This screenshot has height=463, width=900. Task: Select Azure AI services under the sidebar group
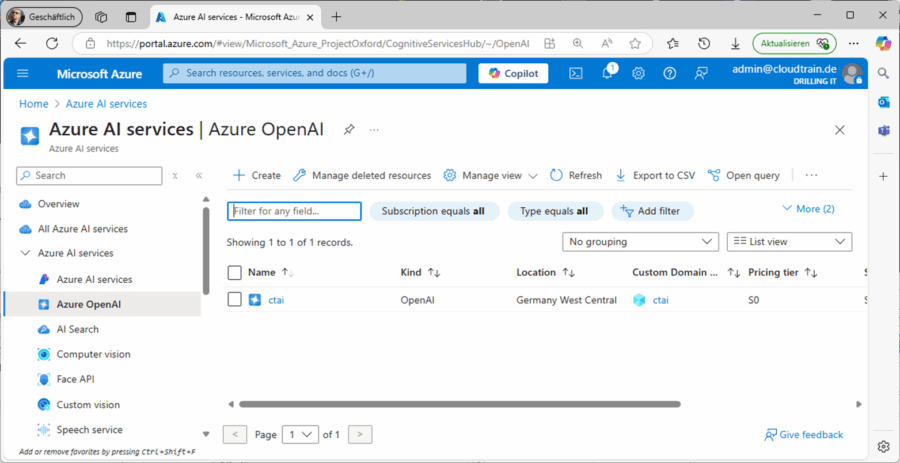94,279
